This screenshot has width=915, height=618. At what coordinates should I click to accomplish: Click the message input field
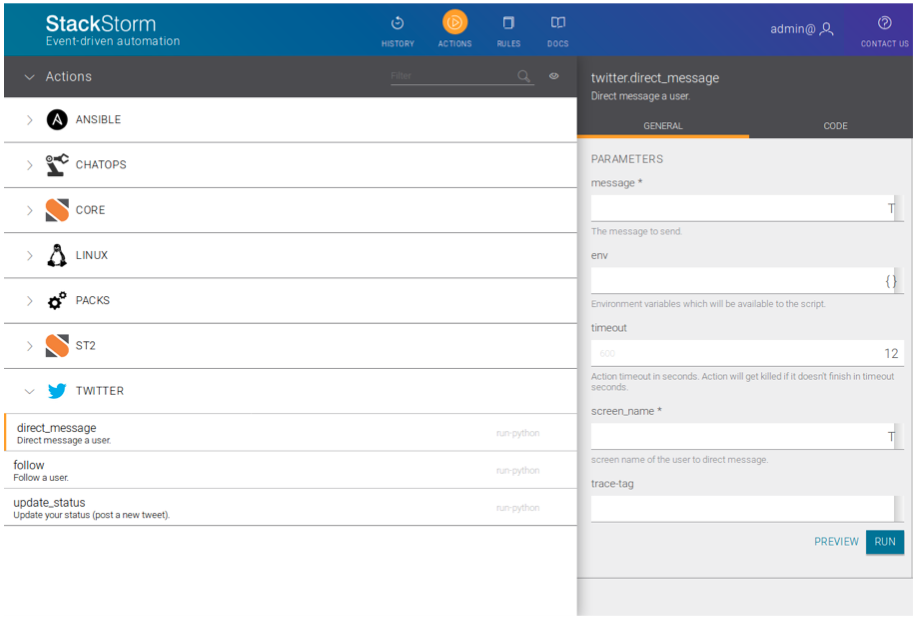[x=738, y=208]
